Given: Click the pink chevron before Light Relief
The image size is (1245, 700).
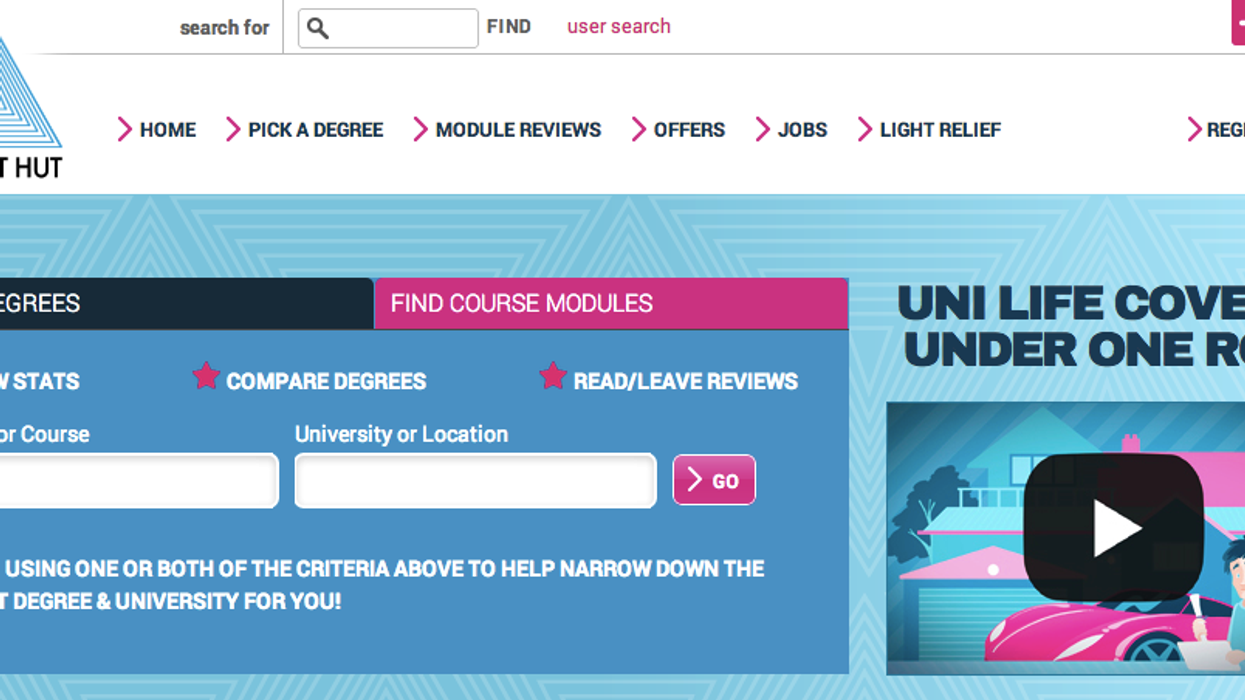Looking at the screenshot, I should coord(865,130).
